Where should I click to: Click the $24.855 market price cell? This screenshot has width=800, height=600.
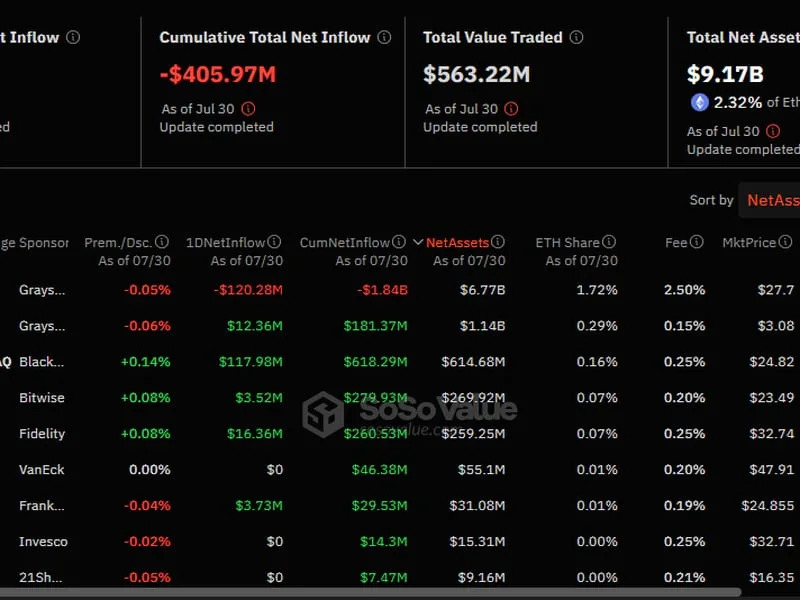pos(768,506)
